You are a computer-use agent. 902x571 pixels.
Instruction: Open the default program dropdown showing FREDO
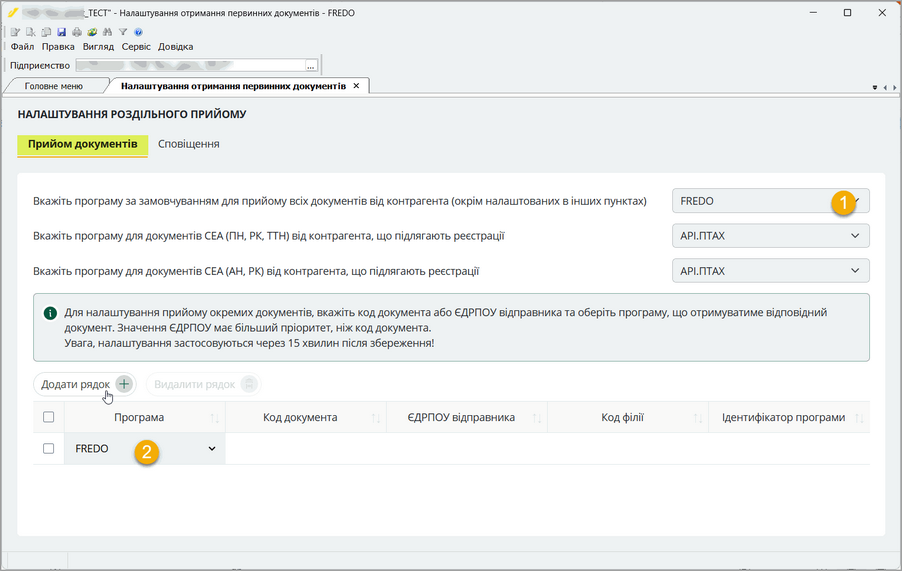point(770,201)
